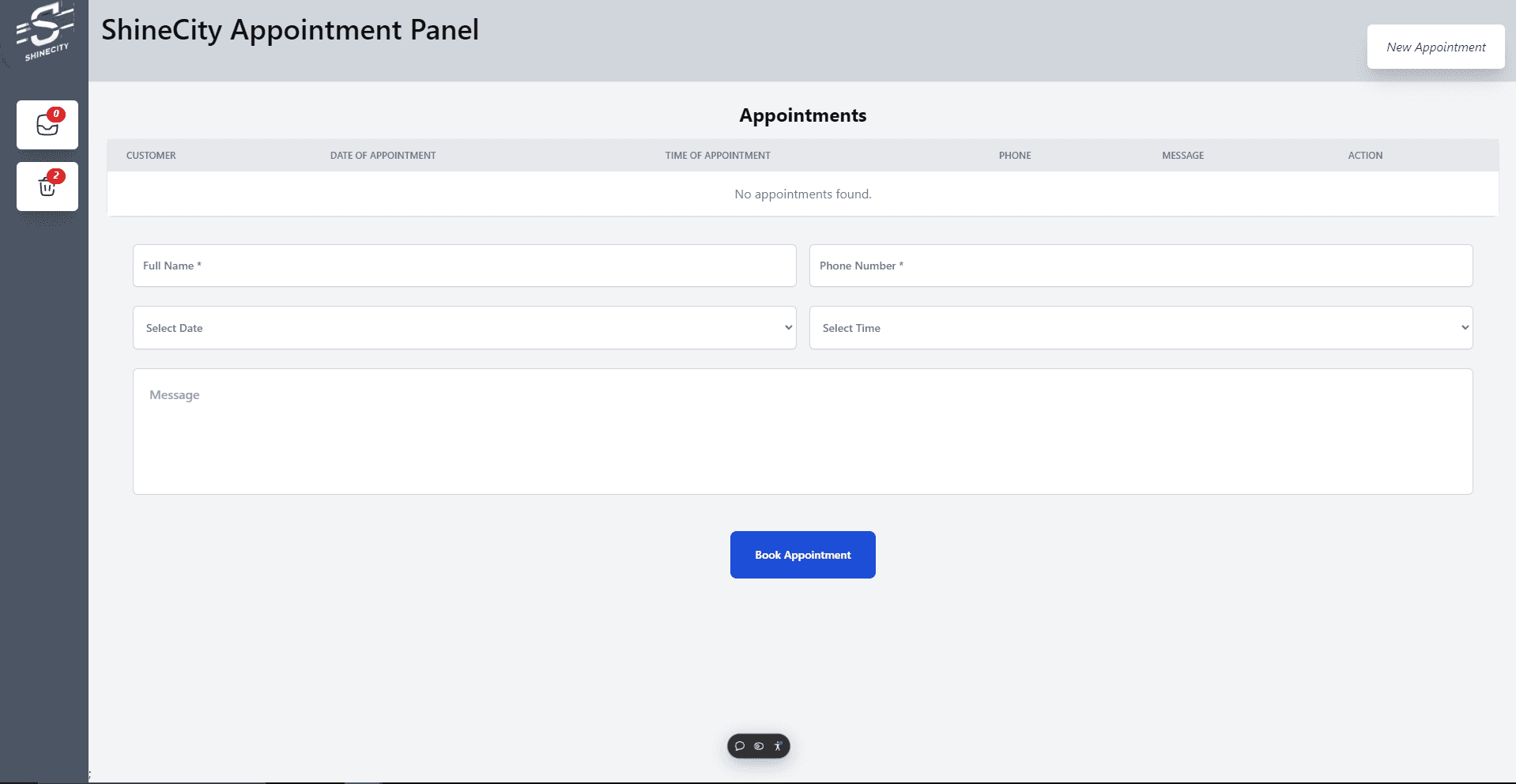Expand the Select Time dropdown

click(1141, 328)
